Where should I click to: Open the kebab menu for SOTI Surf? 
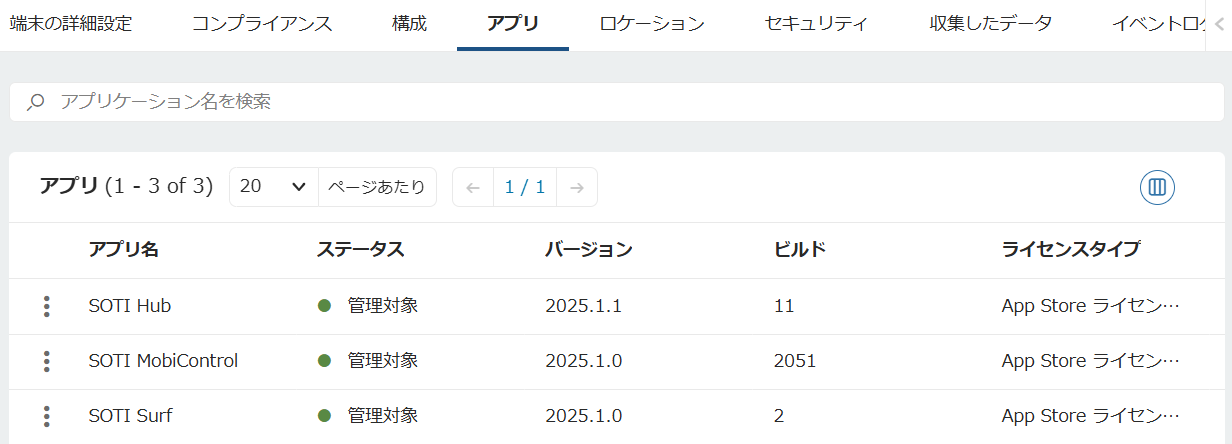(x=47, y=417)
